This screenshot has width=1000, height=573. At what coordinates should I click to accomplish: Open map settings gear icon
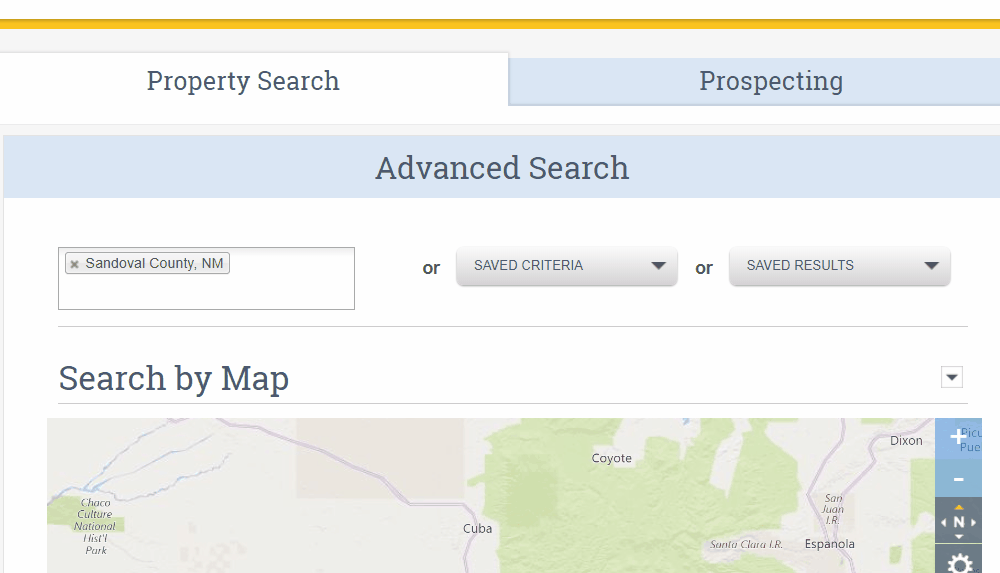click(959, 563)
